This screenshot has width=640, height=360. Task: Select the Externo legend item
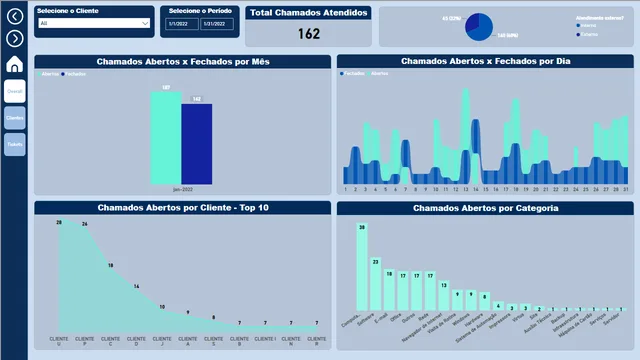(x=587, y=34)
